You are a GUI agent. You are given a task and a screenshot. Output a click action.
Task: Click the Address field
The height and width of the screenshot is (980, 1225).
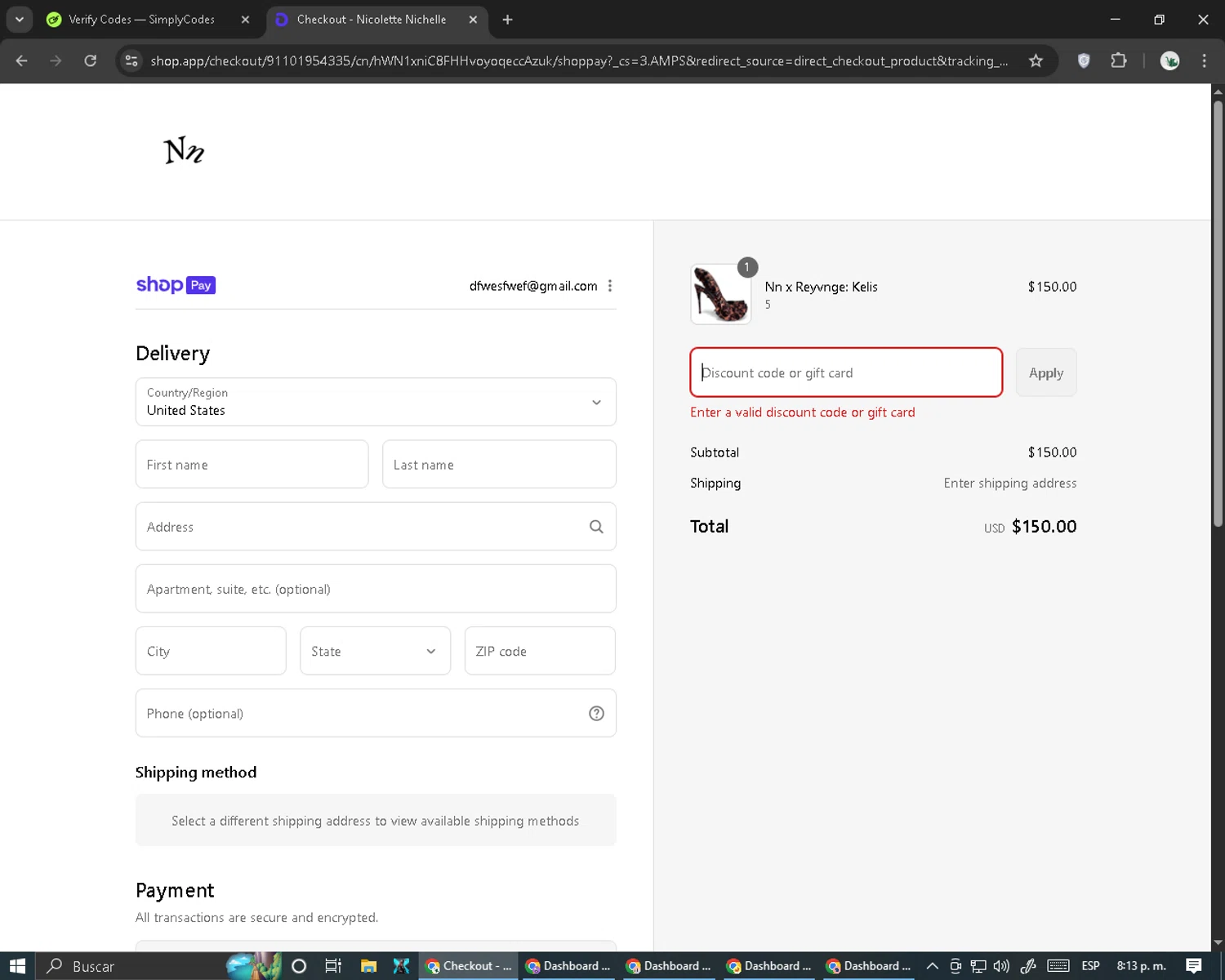coord(376,527)
